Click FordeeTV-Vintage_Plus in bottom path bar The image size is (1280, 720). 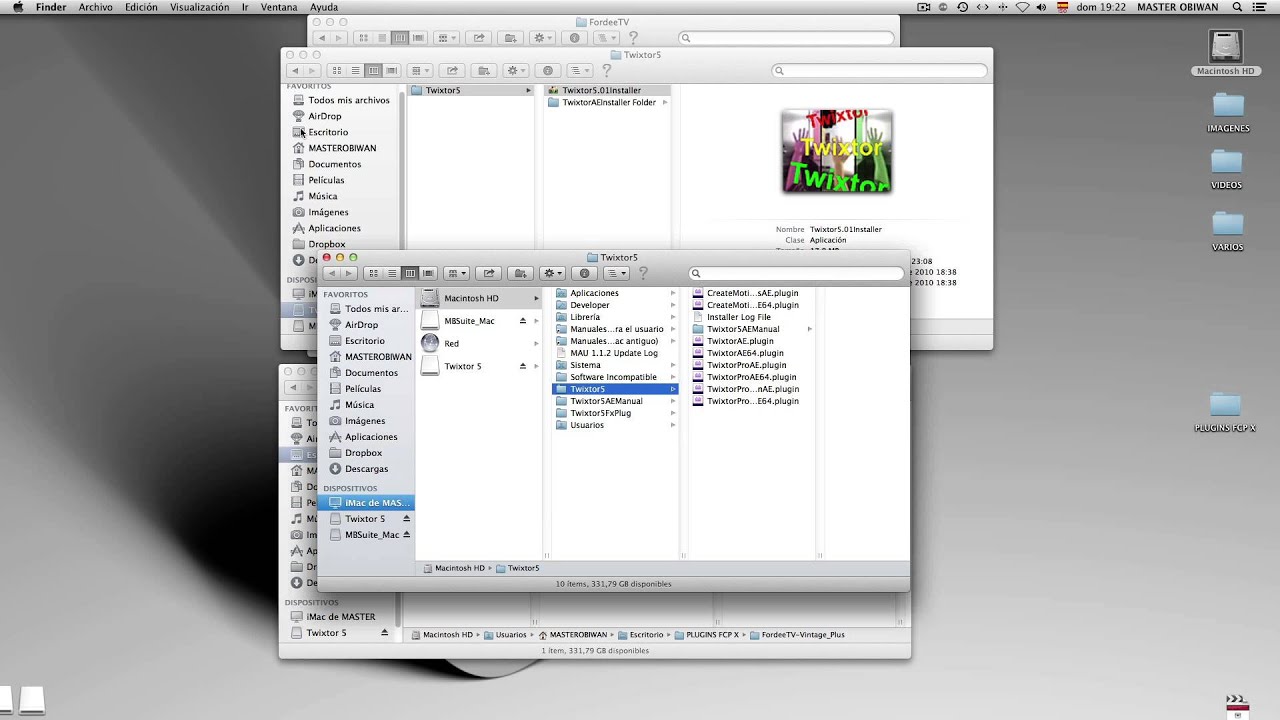click(x=796, y=635)
